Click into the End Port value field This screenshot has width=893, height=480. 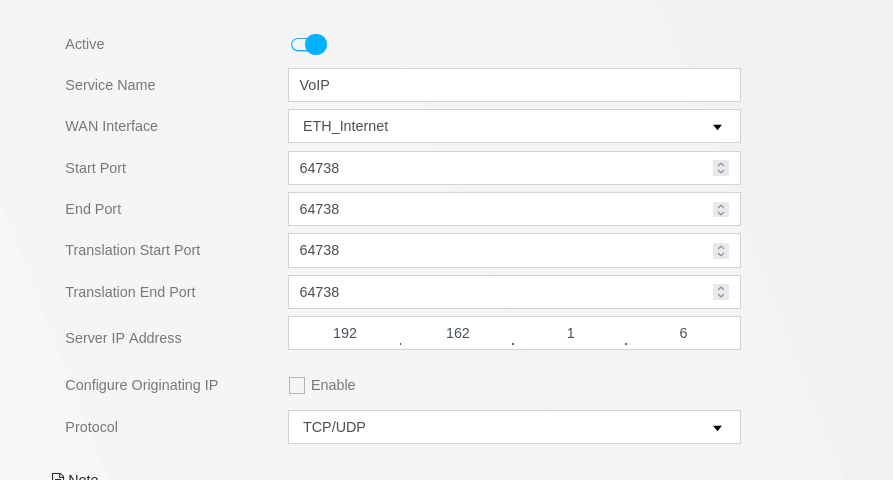coord(500,209)
